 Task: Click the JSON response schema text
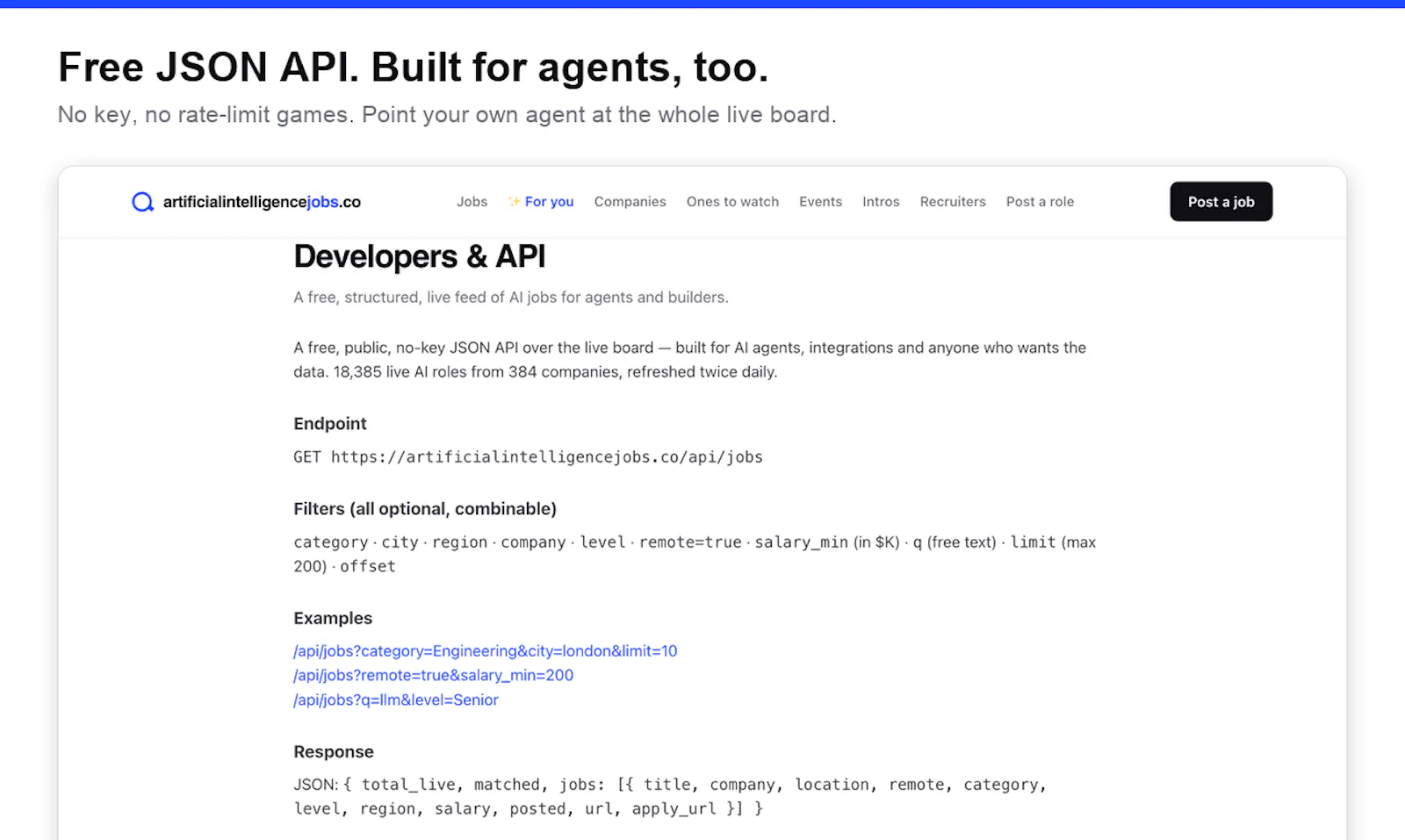point(670,797)
